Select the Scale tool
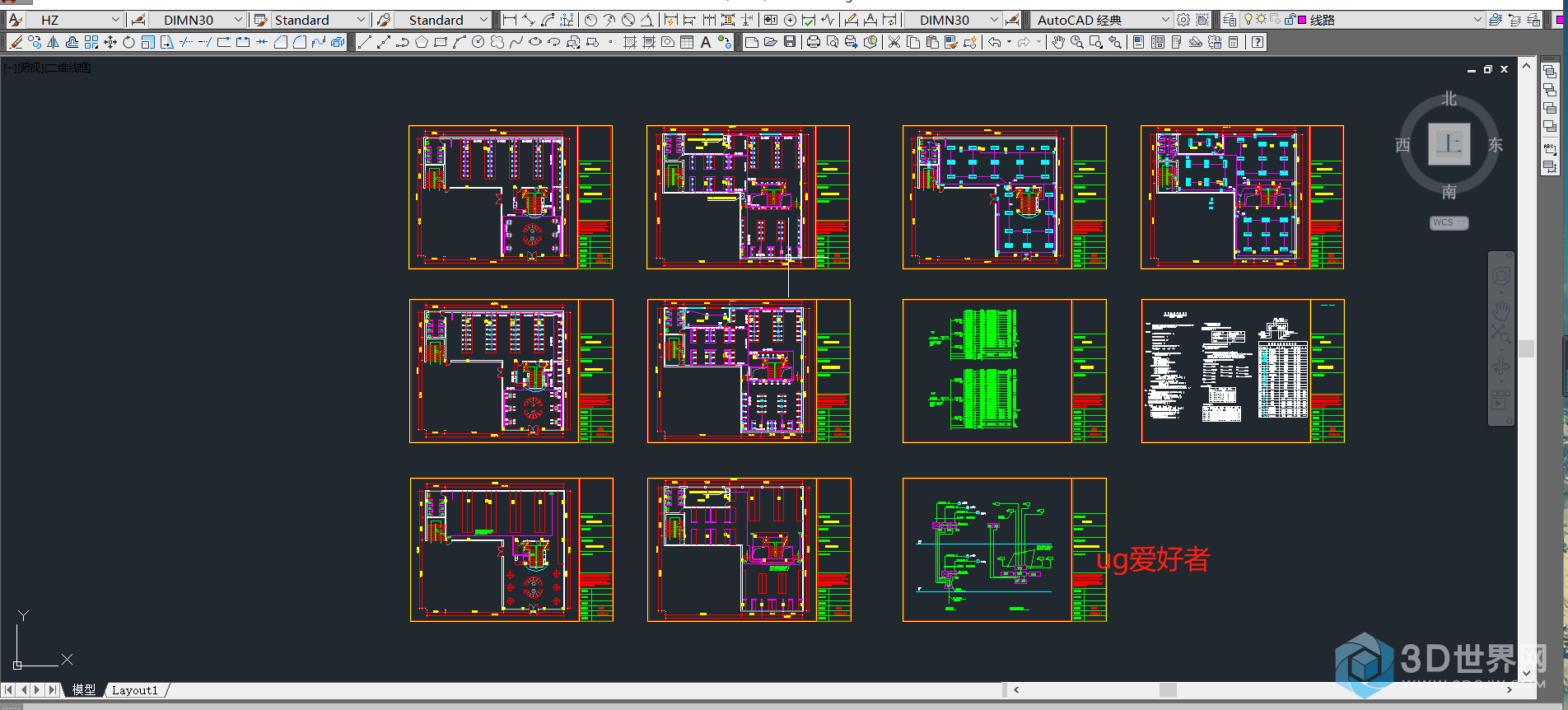This screenshot has width=1568, height=710. tap(148, 42)
